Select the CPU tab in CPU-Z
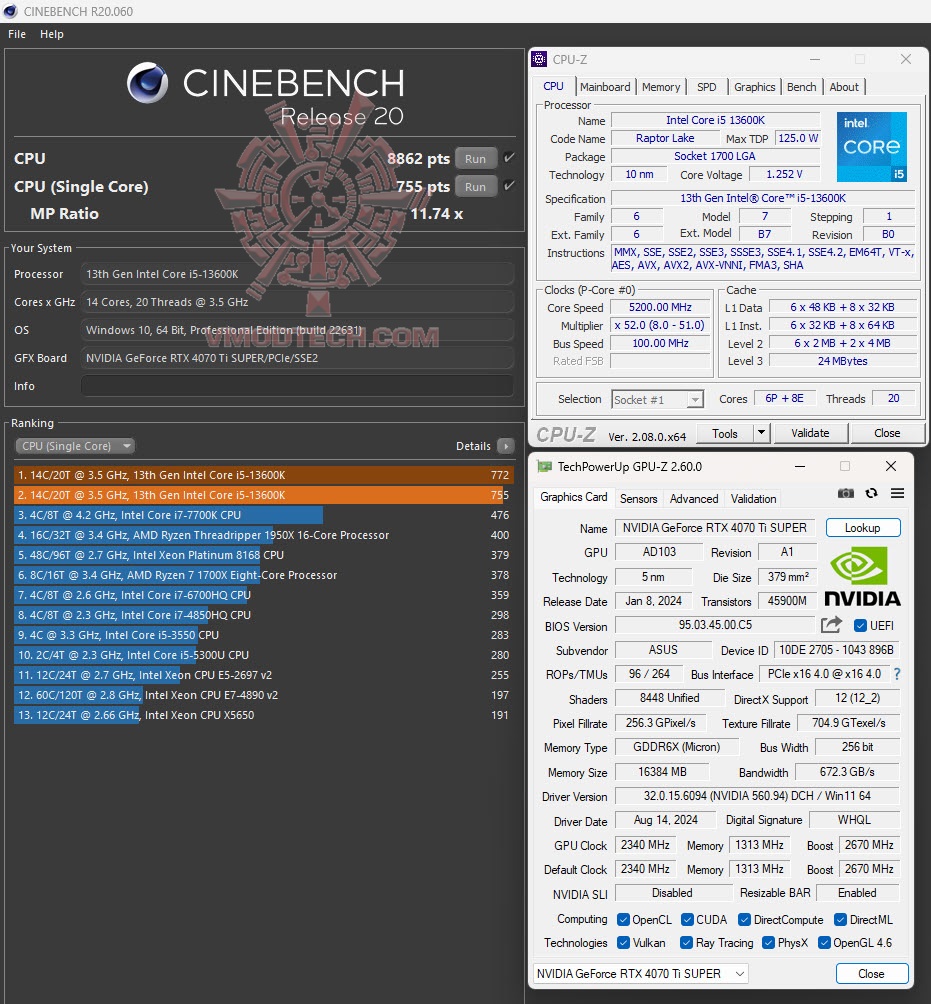Image resolution: width=931 pixels, height=1004 pixels. 553,86
